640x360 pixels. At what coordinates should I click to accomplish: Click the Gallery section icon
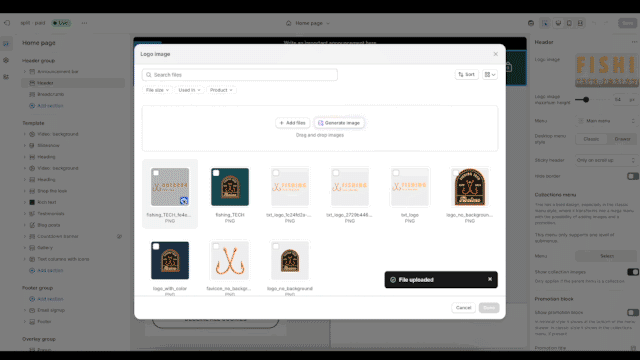[32, 248]
